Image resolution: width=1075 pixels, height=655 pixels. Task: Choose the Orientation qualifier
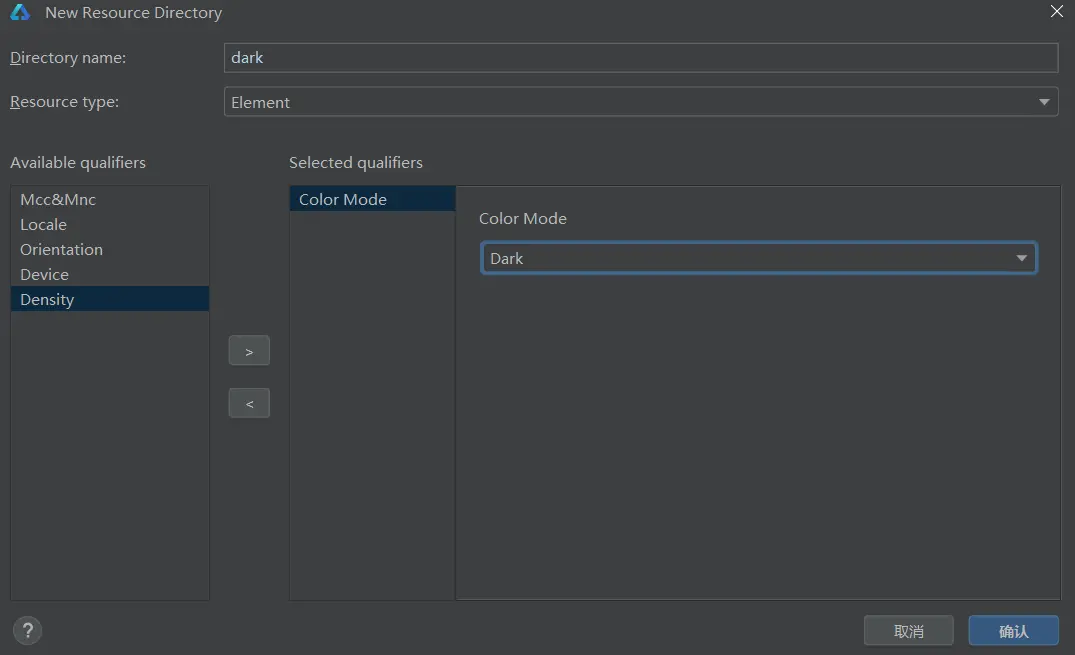coord(61,249)
